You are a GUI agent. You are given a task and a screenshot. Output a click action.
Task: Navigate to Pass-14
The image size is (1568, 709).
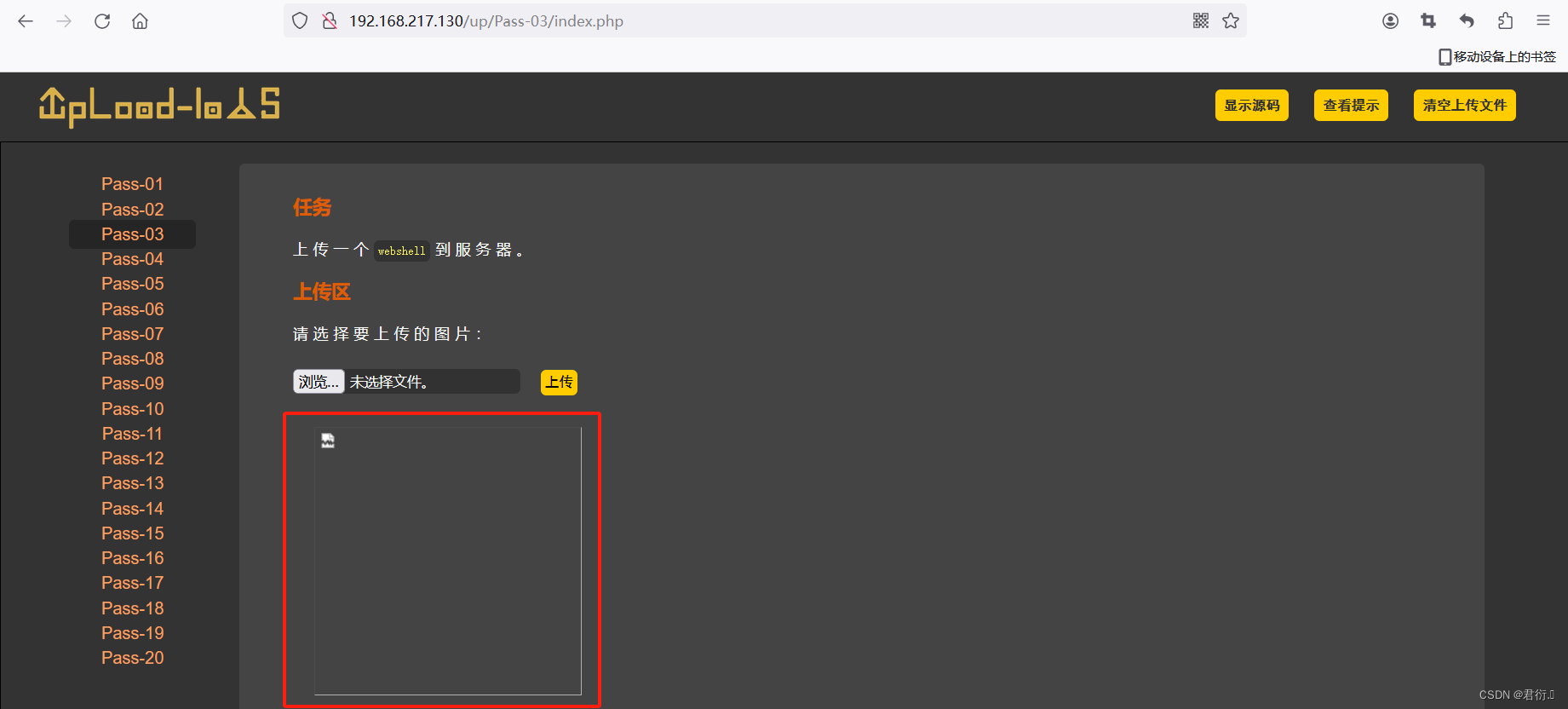132,509
